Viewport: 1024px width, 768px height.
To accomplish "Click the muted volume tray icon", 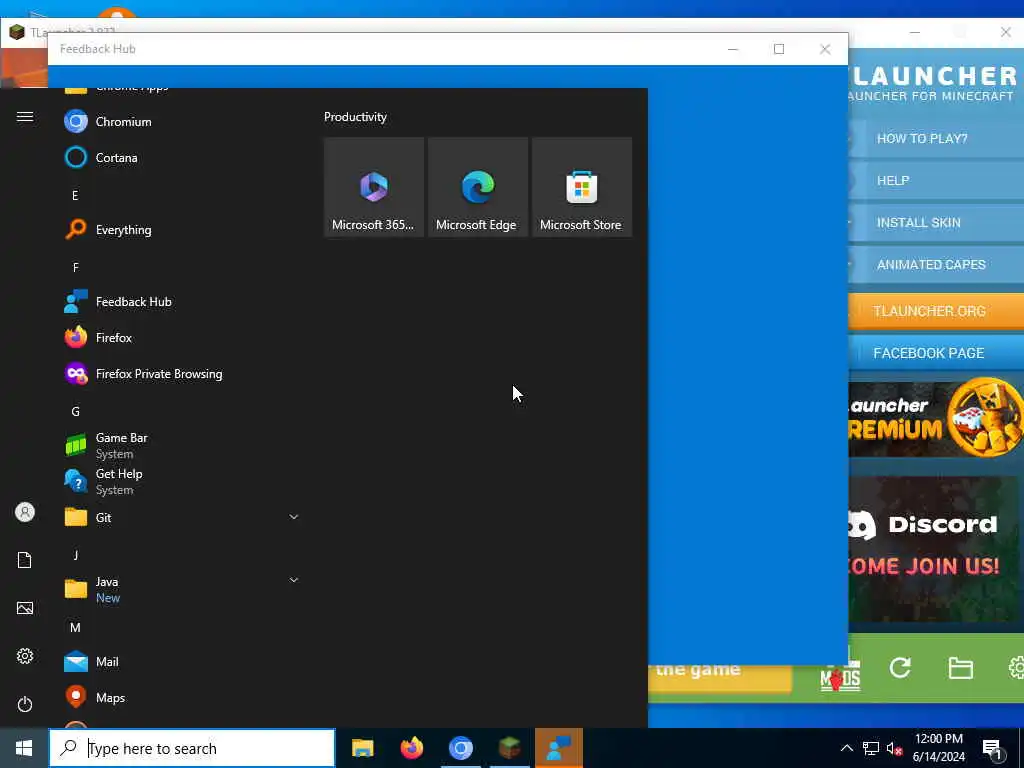I will [x=895, y=748].
